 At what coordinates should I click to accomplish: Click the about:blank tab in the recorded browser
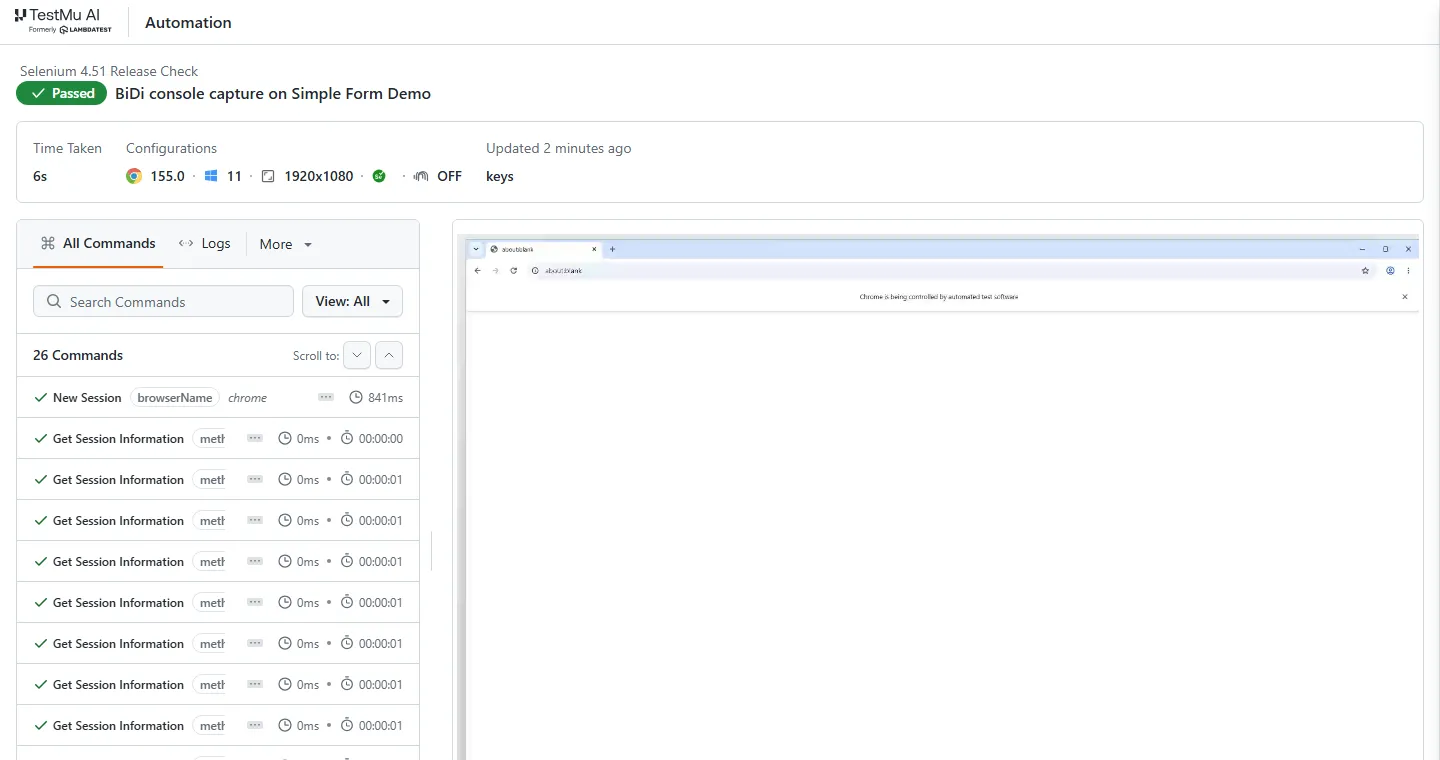pos(543,249)
